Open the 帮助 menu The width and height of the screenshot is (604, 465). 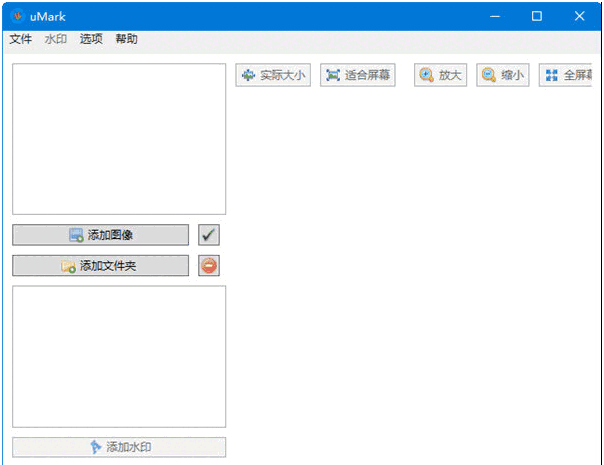tap(126, 39)
